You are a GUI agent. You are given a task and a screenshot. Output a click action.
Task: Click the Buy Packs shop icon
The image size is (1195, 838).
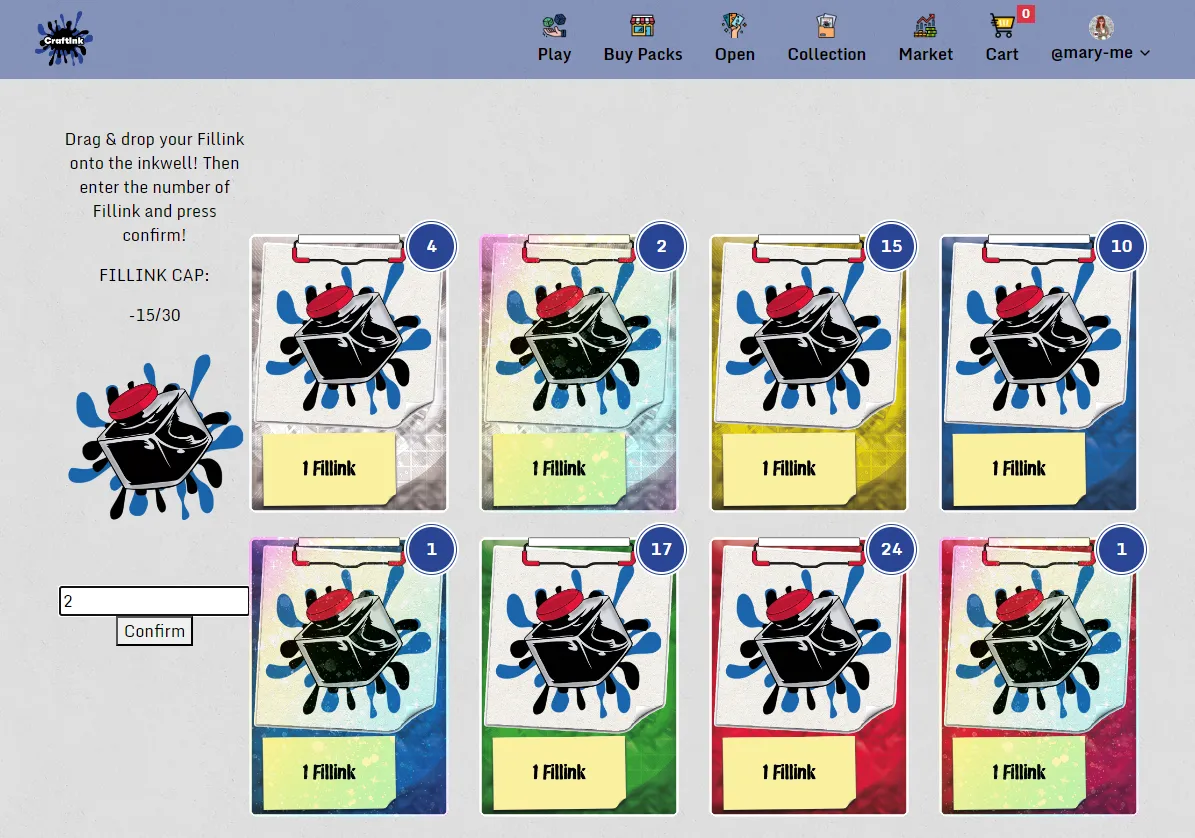[x=642, y=26]
